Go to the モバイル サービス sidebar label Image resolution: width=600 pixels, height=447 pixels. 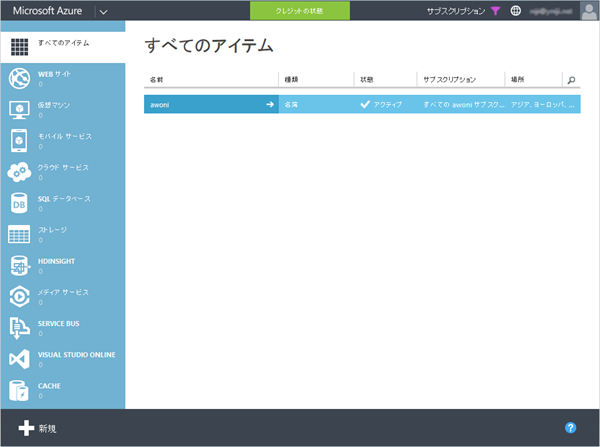pos(65,137)
